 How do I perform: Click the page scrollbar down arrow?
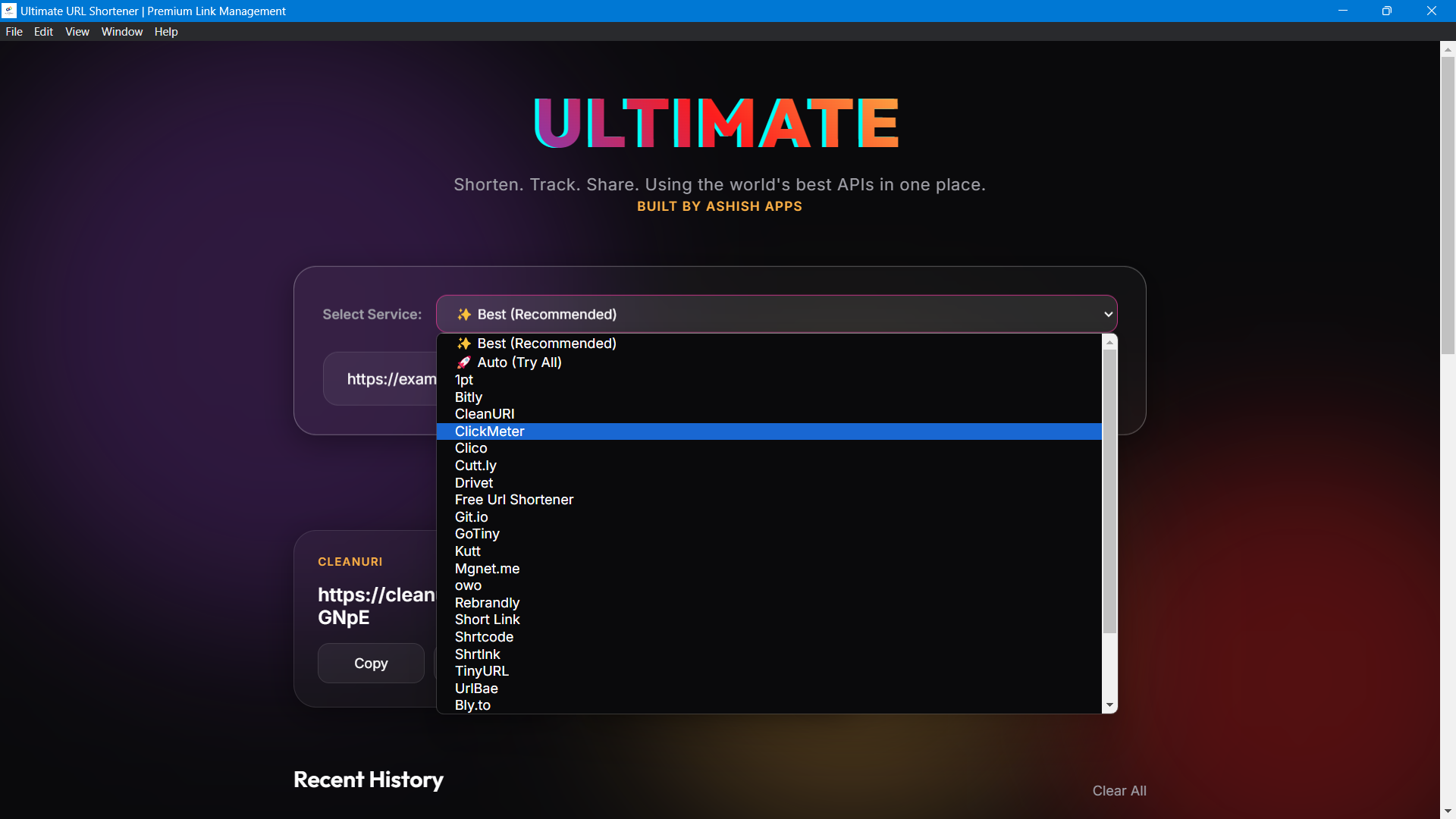(x=1448, y=811)
